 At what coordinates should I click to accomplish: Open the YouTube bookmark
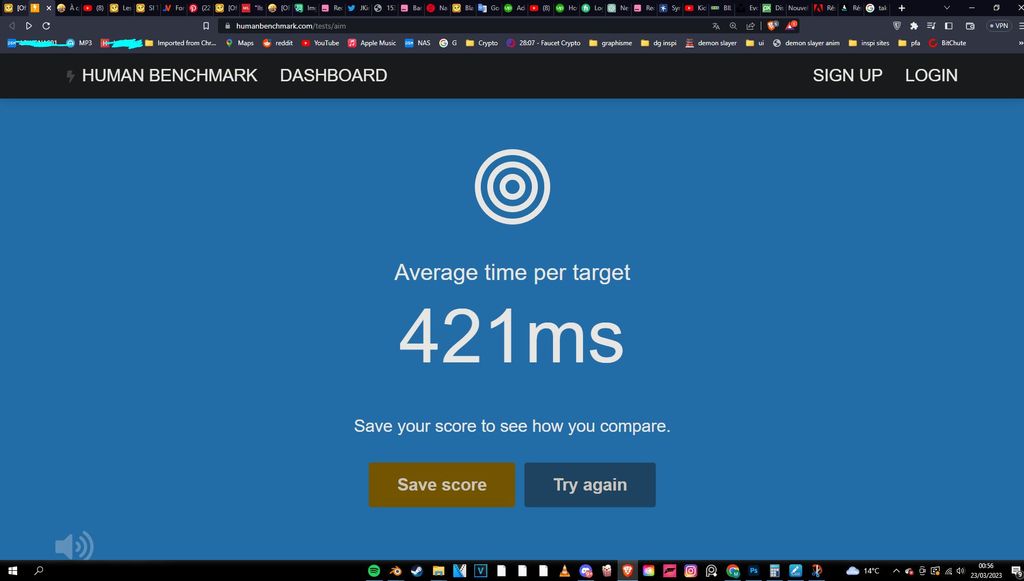click(x=320, y=43)
